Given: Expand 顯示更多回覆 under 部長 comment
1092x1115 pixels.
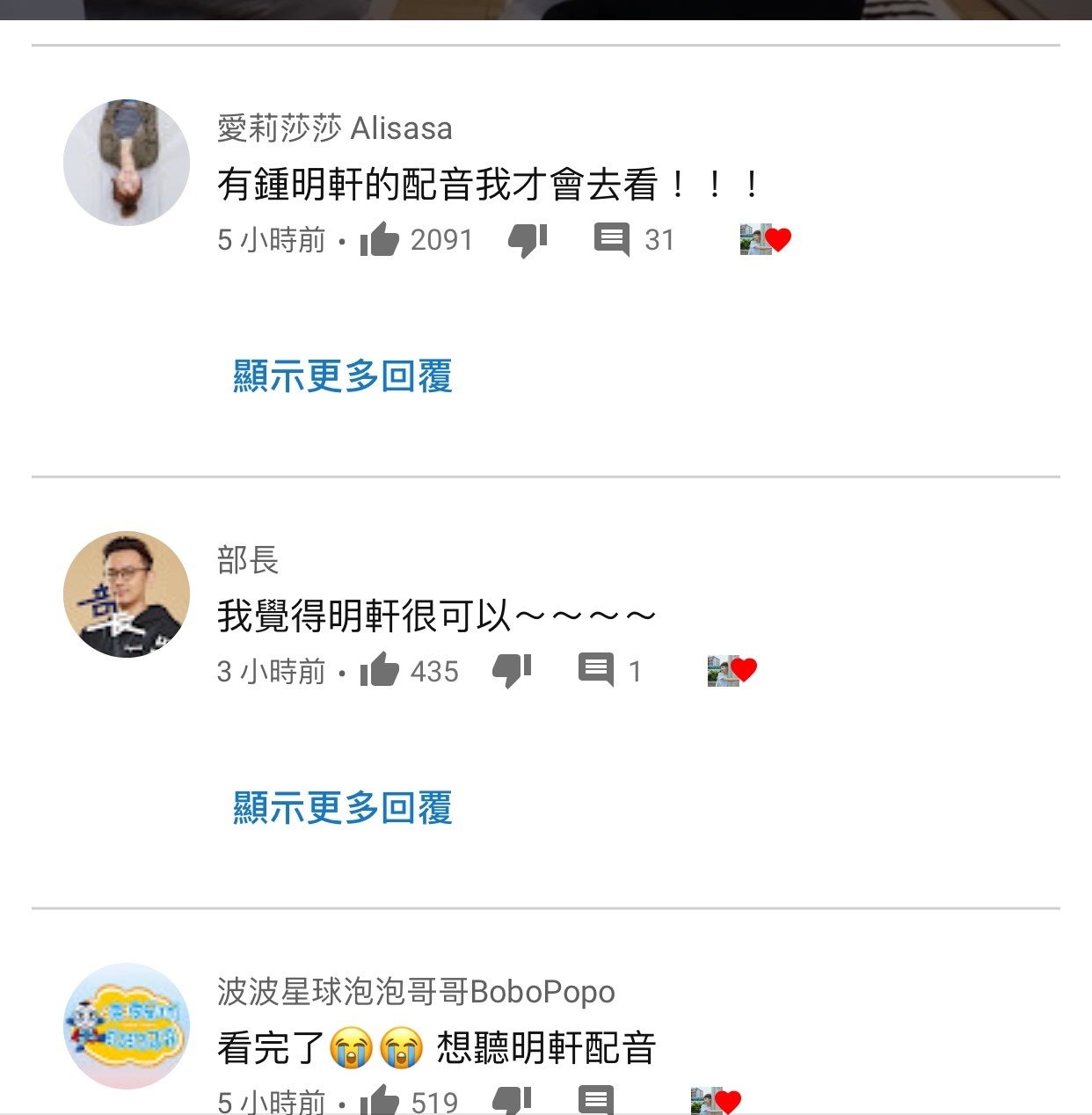Looking at the screenshot, I should pos(343,807).
